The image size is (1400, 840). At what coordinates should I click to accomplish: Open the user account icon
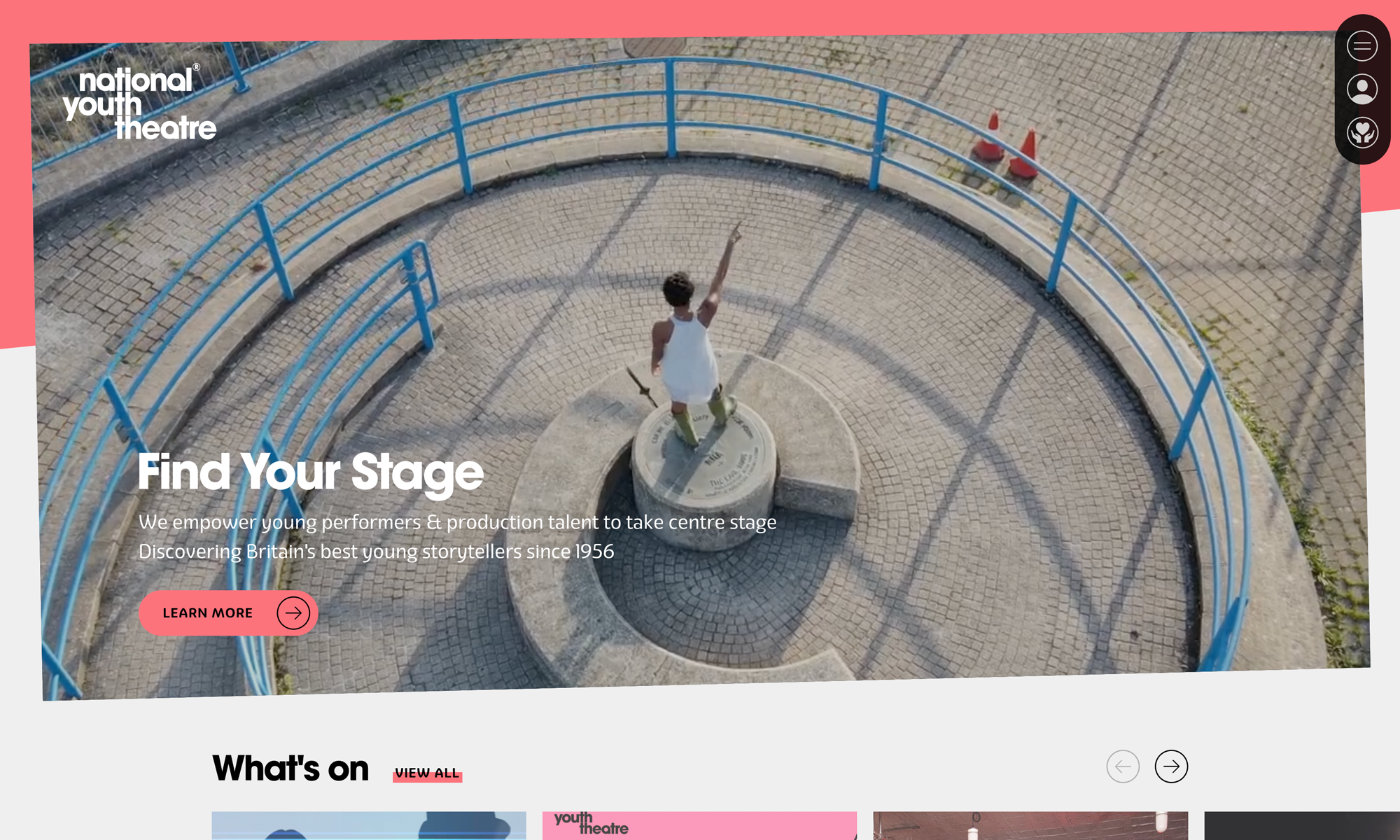(1361, 89)
